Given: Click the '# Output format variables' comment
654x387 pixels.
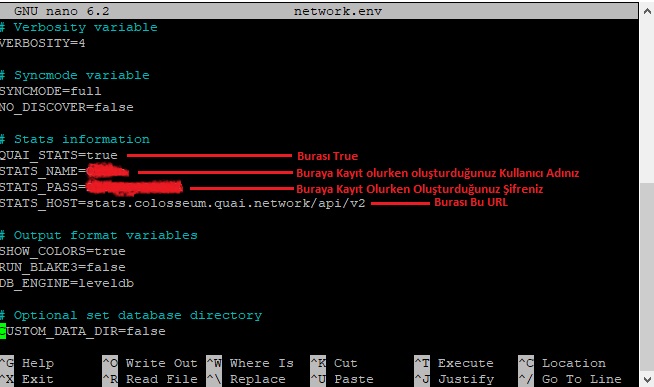Looking at the screenshot, I should coord(99,235).
